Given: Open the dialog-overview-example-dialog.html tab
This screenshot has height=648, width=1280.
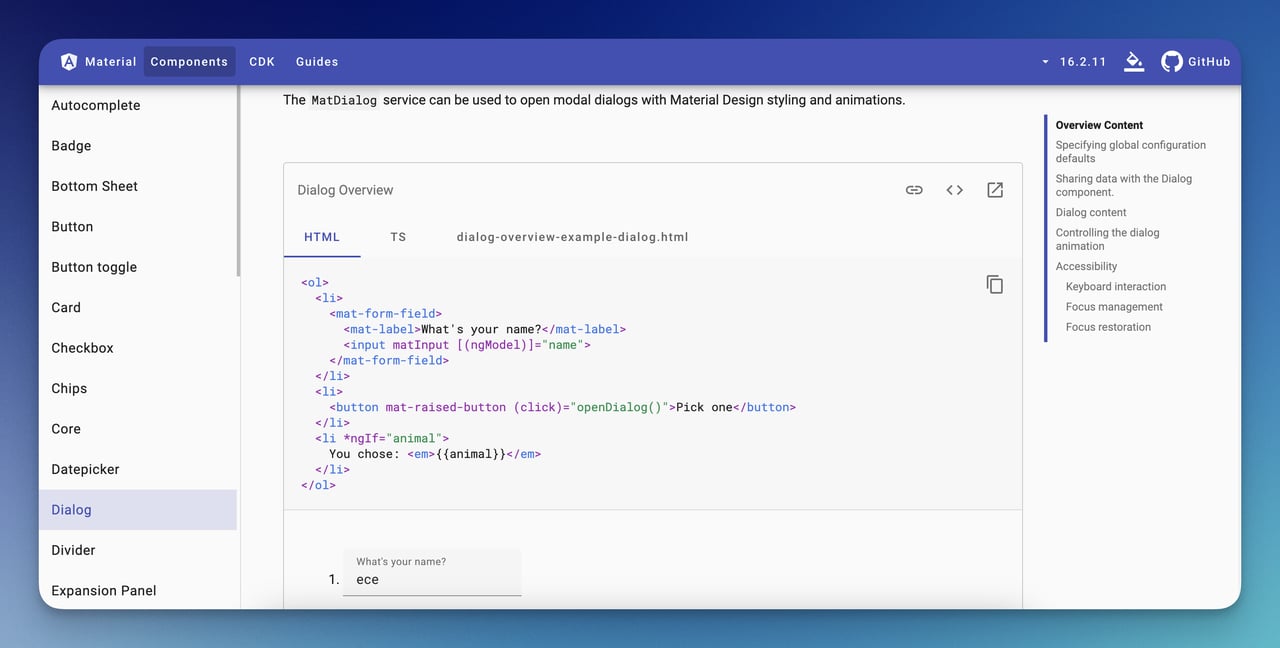Looking at the screenshot, I should coord(571,237).
